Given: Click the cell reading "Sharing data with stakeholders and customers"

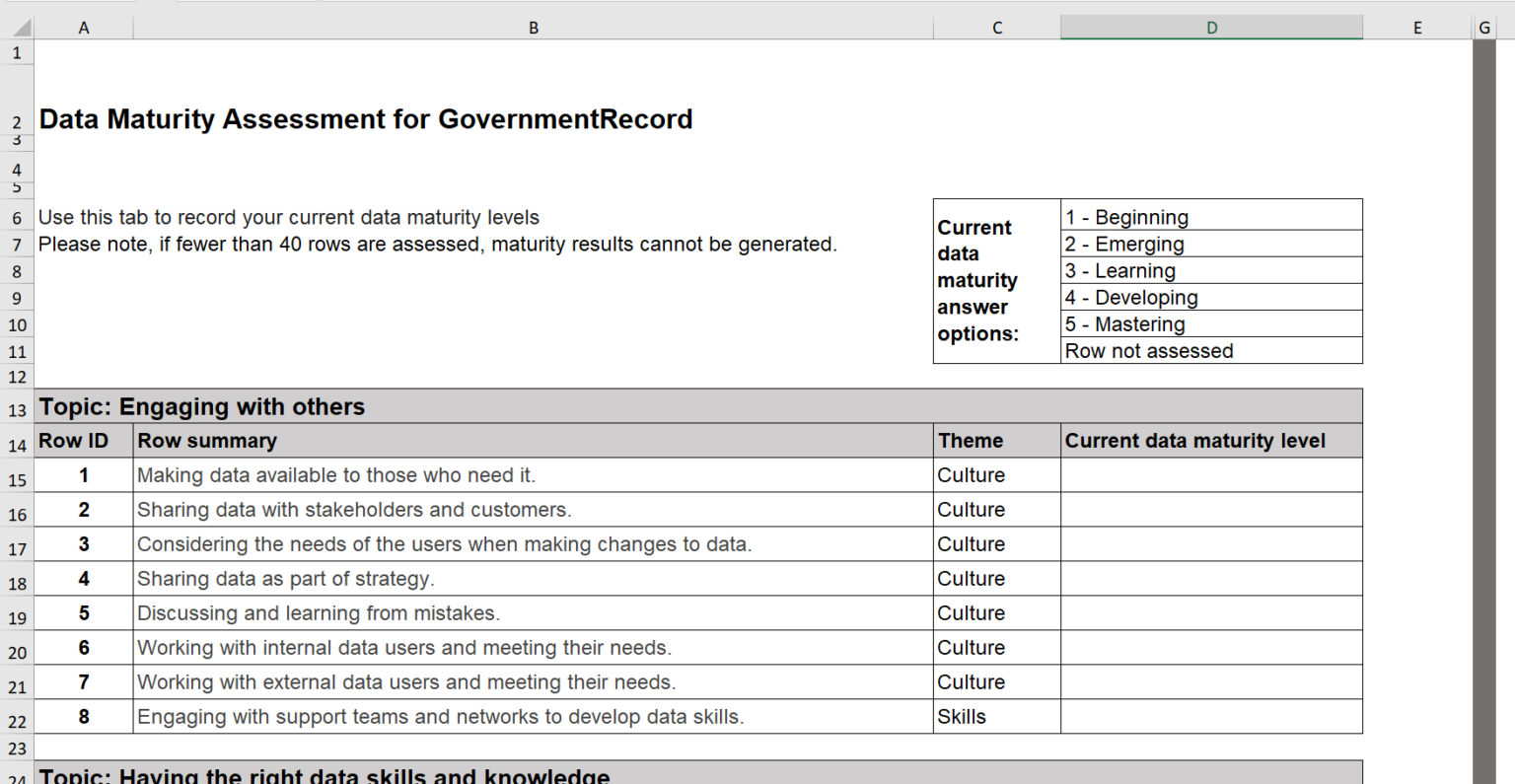Looking at the screenshot, I should (533, 509).
